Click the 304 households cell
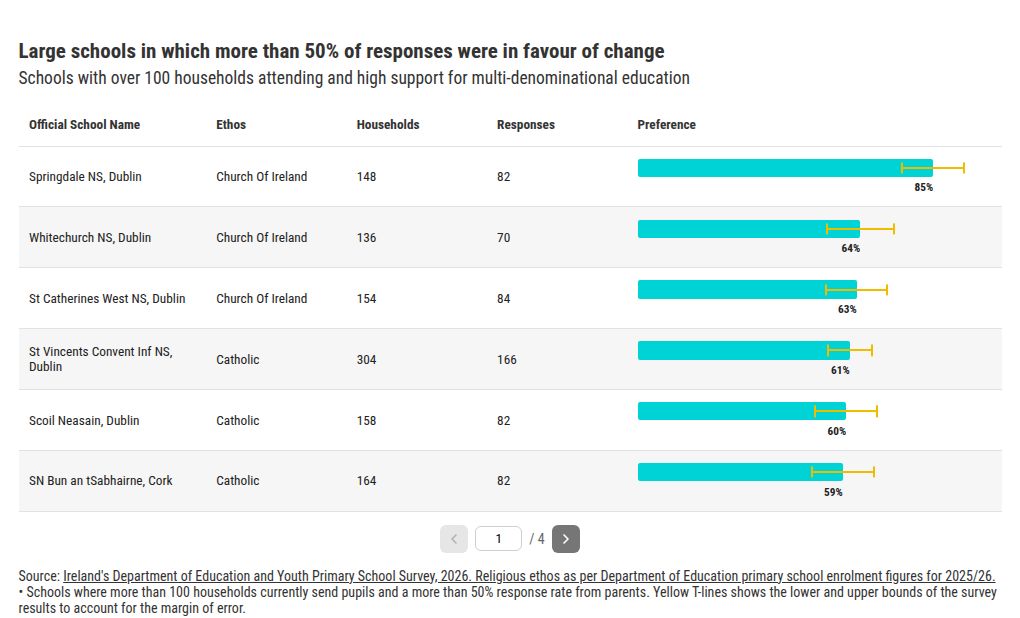Viewport: 1020px width, 618px height. click(x=366, y=359)
